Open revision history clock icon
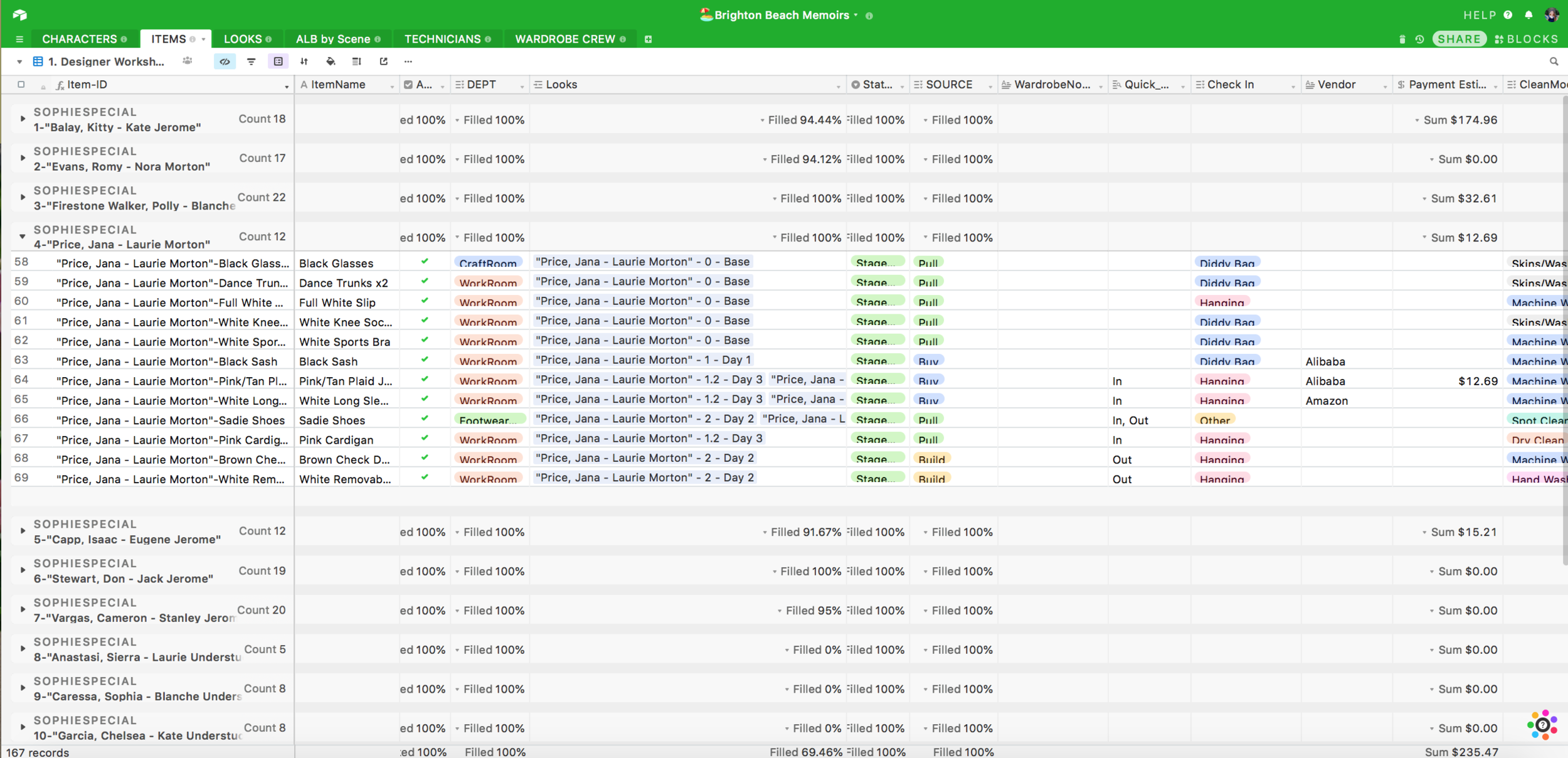This screenshot has height=758, width=1568. [1420, 39]
